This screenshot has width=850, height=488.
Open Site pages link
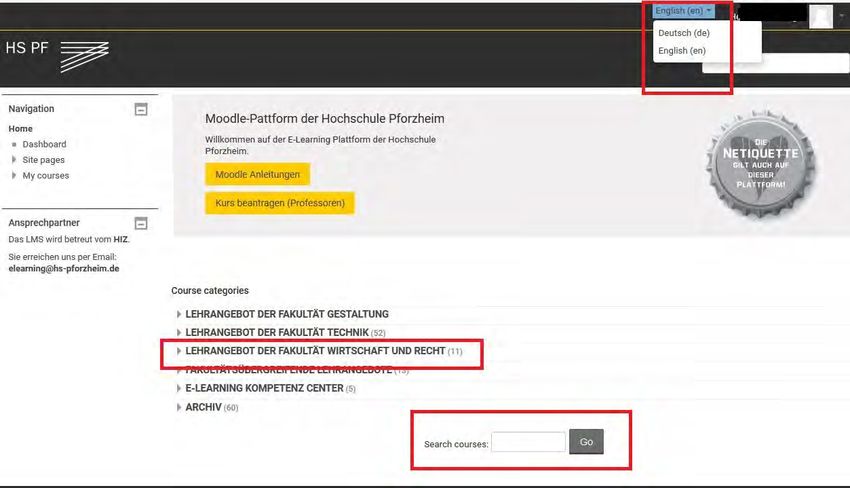43,160
